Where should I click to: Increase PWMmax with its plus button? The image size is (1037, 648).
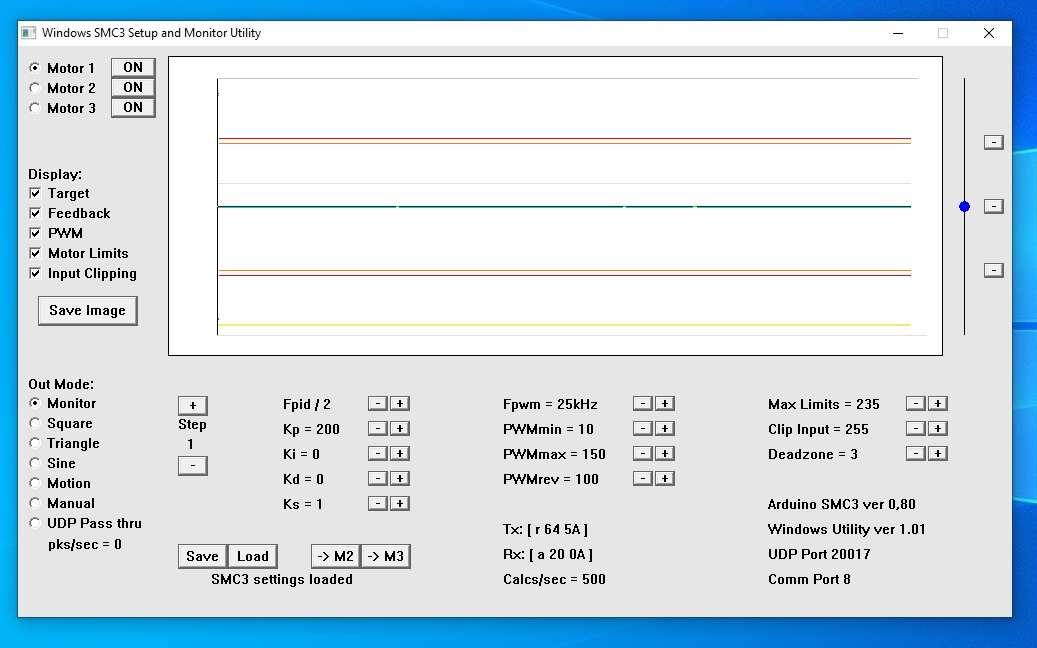665,454
